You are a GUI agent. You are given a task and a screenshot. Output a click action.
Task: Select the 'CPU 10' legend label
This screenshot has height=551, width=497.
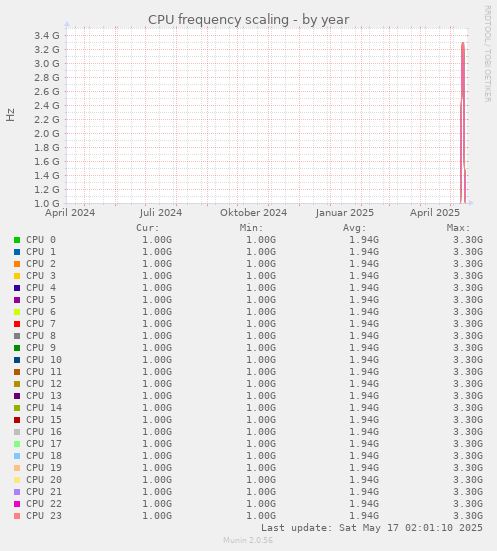pyautogui.click(x=44, y=360)
